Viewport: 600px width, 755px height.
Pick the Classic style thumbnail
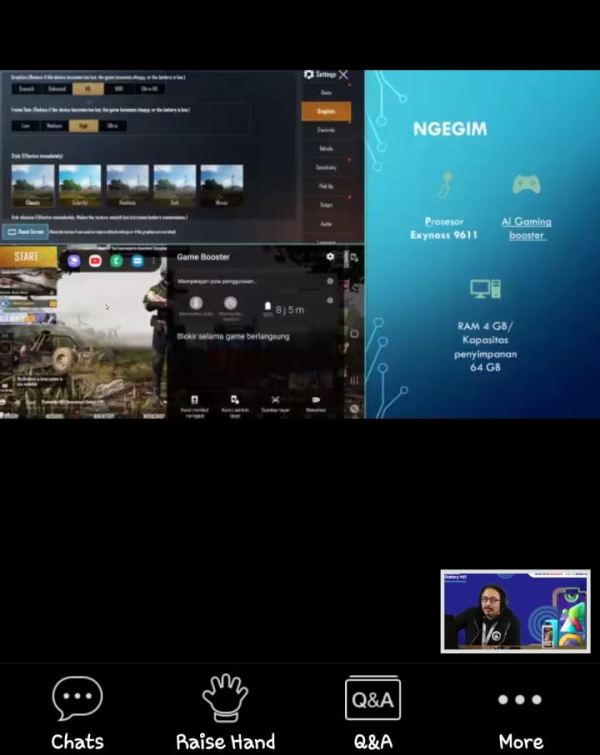coord(33,185)
